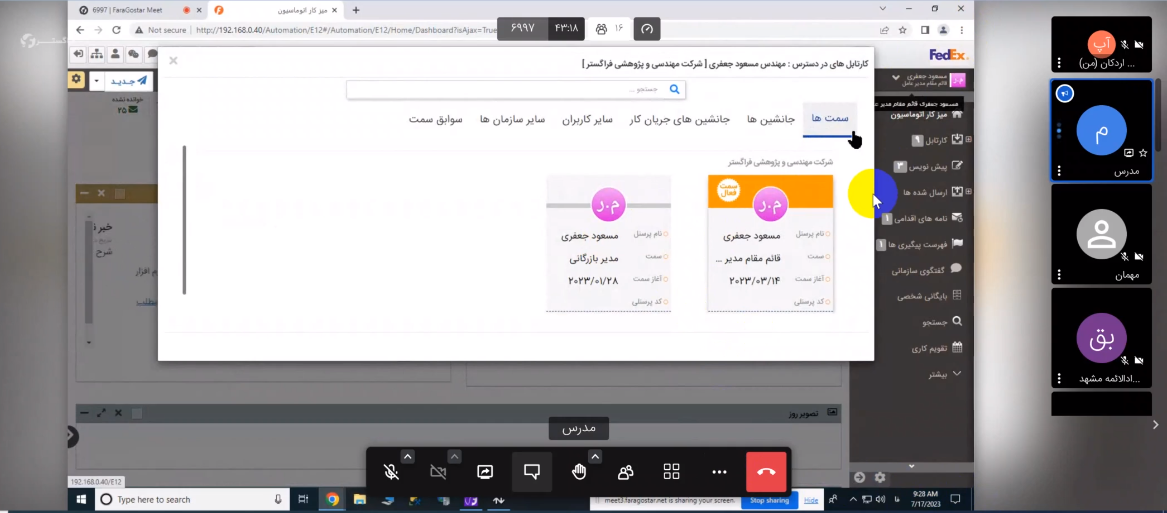Reload the page in browser
This screenshot has height=513, width=1167.
tap(116, 30)
